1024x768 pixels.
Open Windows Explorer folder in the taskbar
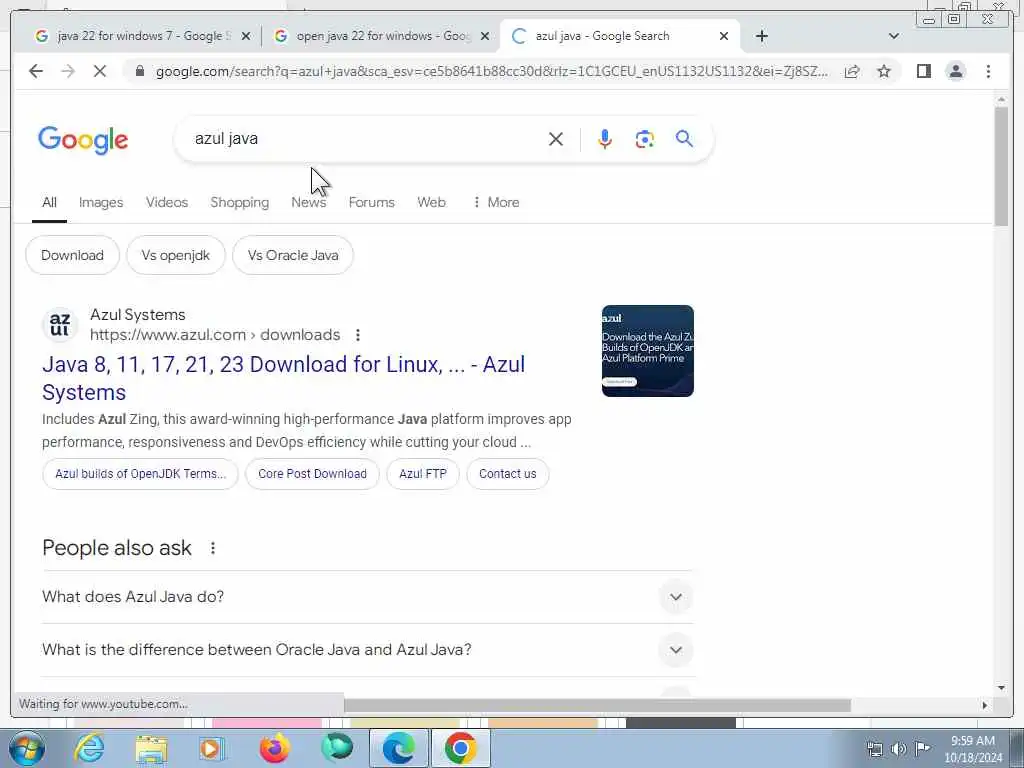(152, 748)
